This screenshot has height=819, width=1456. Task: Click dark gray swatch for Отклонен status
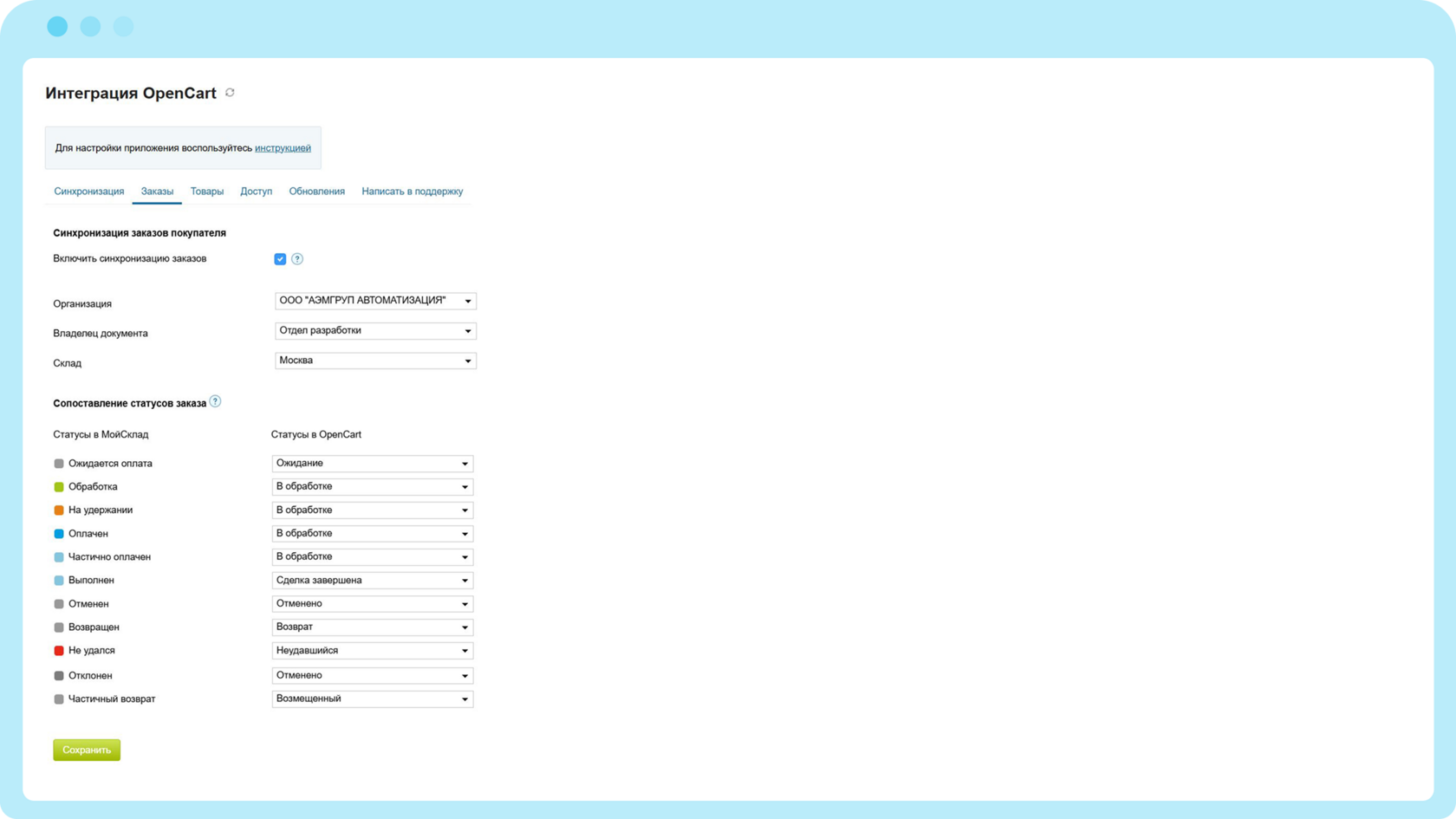tap(59, 676)
